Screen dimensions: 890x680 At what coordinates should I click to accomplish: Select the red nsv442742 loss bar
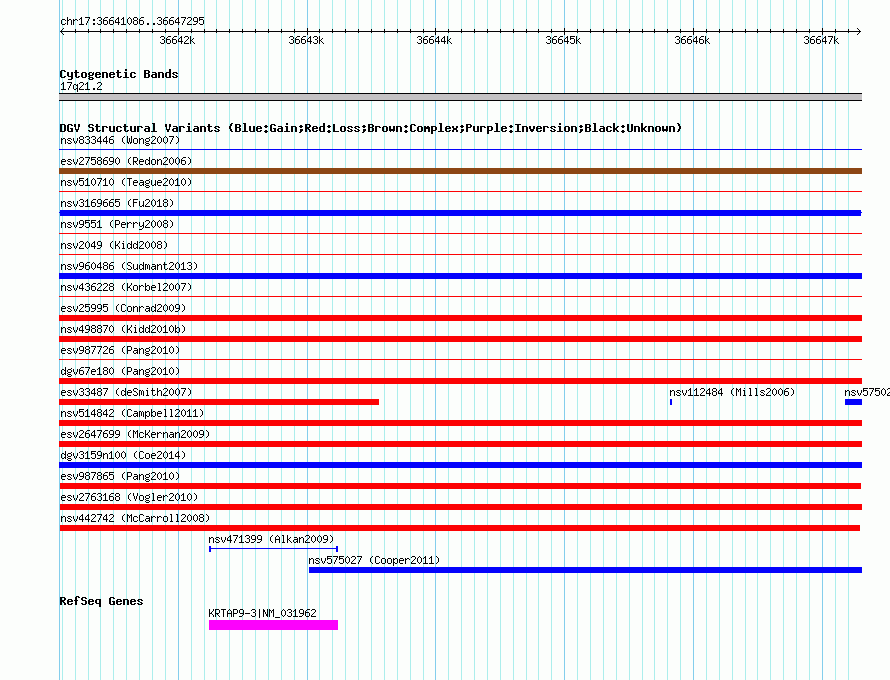pyautogui.click(x=460, y=528)
